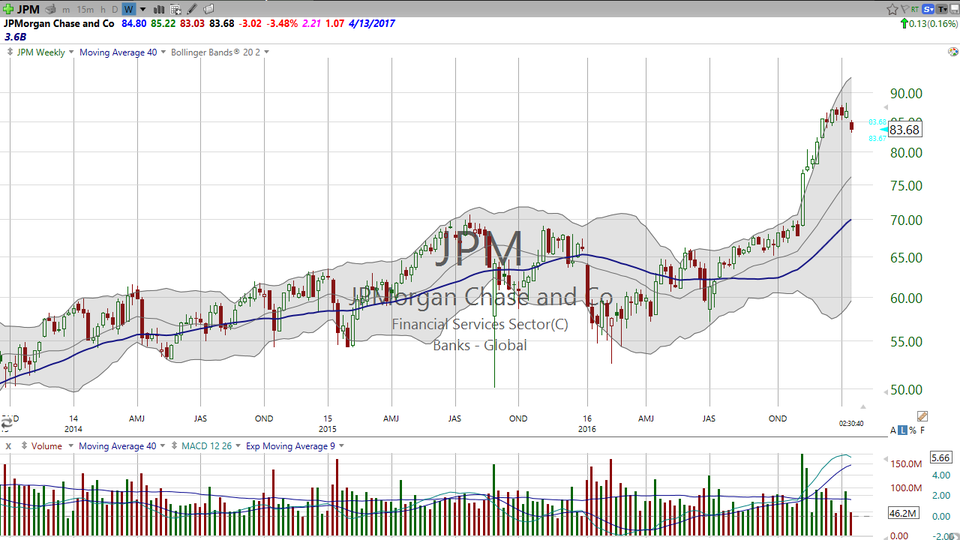Screen dimensions: 960x540
Task: Open the time frame dropdown arrow
Action: (143, 9)
